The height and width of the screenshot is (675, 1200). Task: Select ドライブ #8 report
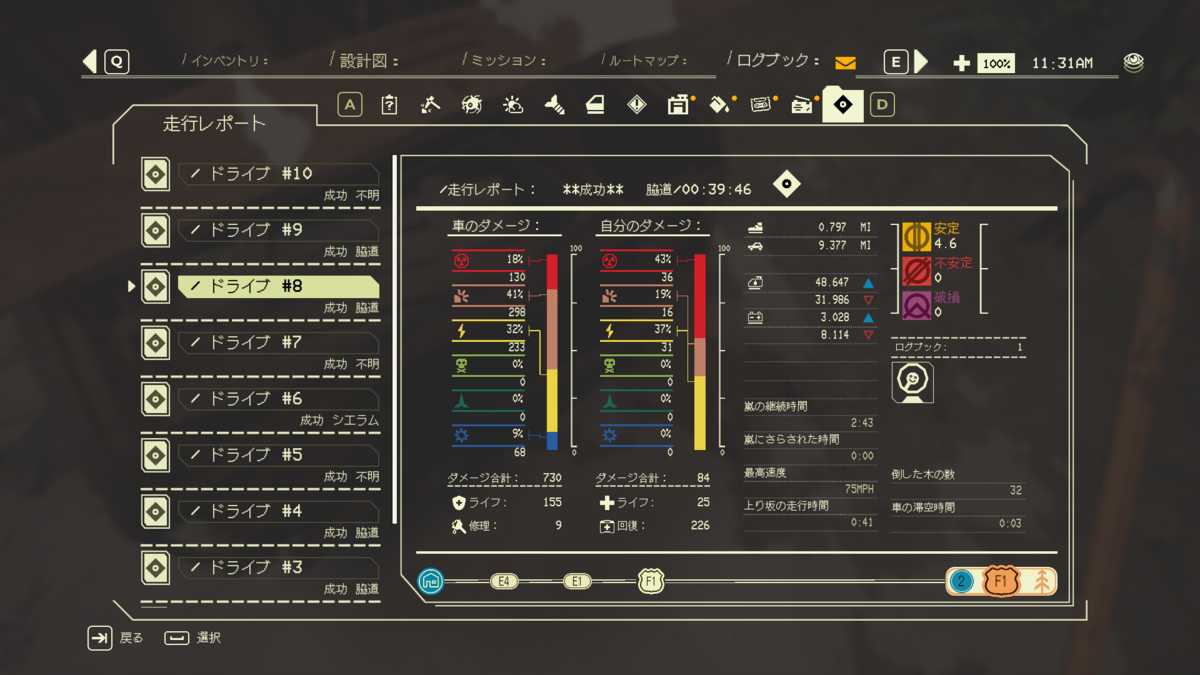[279, 286]
